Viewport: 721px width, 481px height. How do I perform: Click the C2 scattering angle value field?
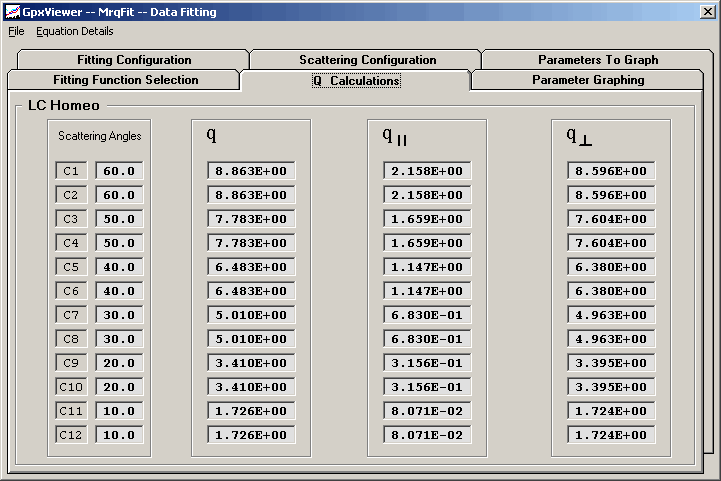tap(119, 195)
